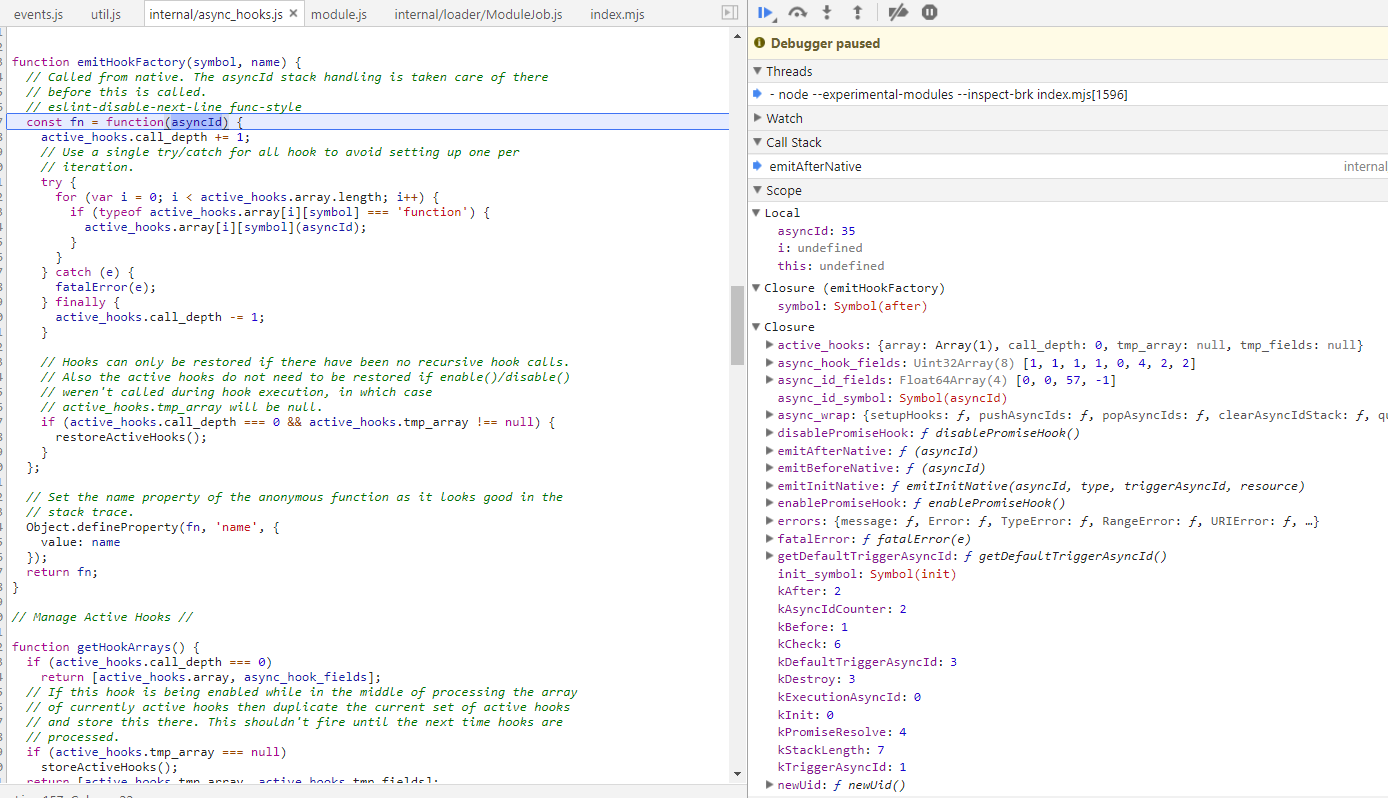The image size is (1388, 798).
Task: Open the internal/loader/ModuleJob.js tab
Action: [478, 14]
